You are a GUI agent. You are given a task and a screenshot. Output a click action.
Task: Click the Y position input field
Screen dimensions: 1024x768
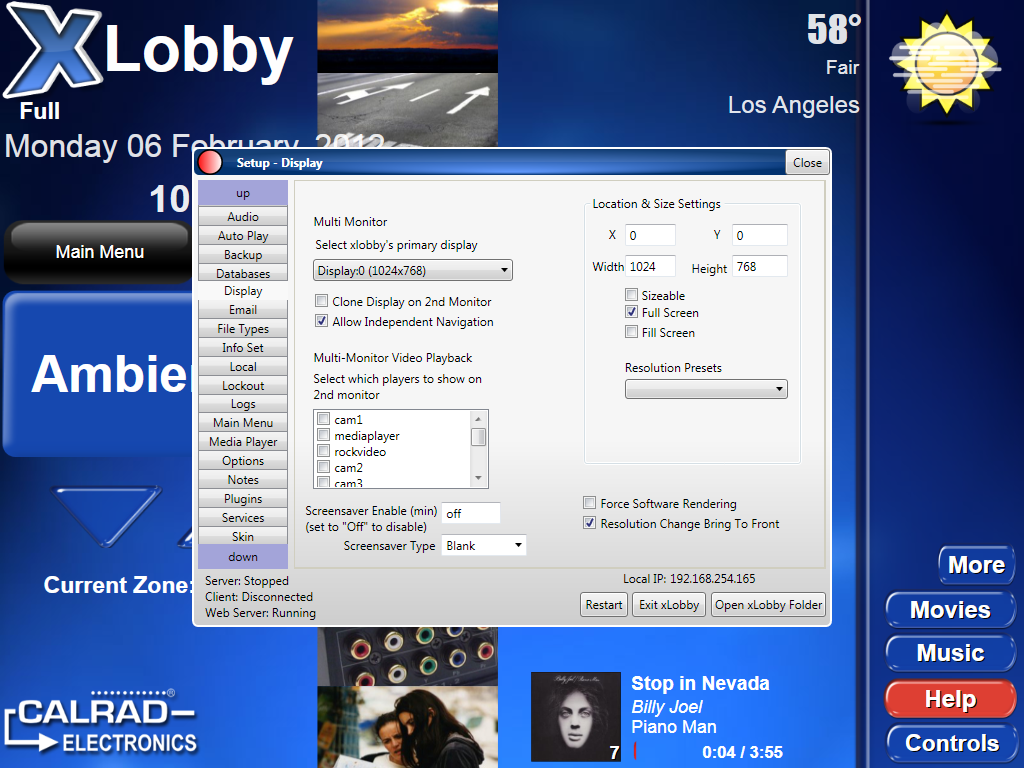760,235
